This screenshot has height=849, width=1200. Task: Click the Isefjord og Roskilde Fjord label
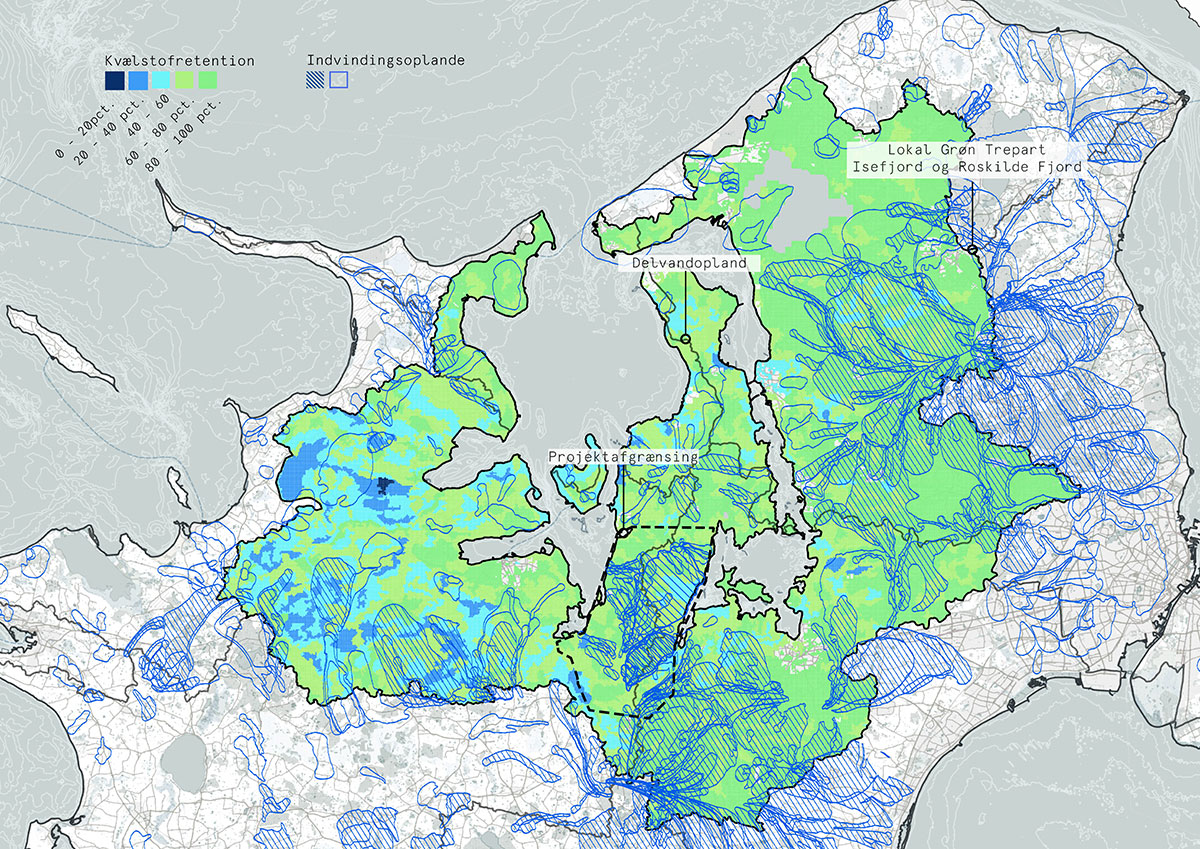(x=965, y=167)
